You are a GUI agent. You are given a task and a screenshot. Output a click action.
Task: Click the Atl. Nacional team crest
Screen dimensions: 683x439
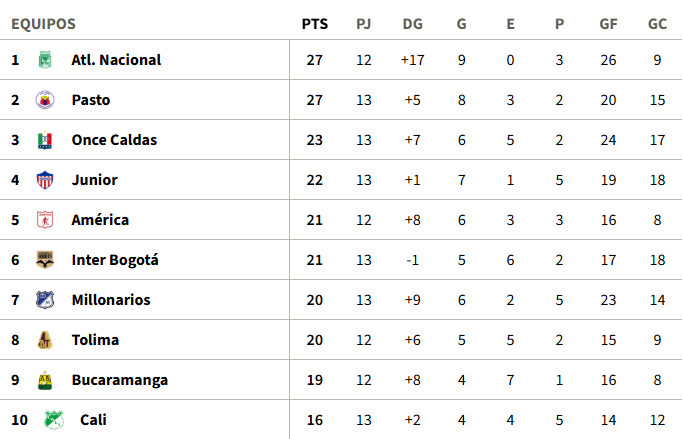(x=44, y=60)
